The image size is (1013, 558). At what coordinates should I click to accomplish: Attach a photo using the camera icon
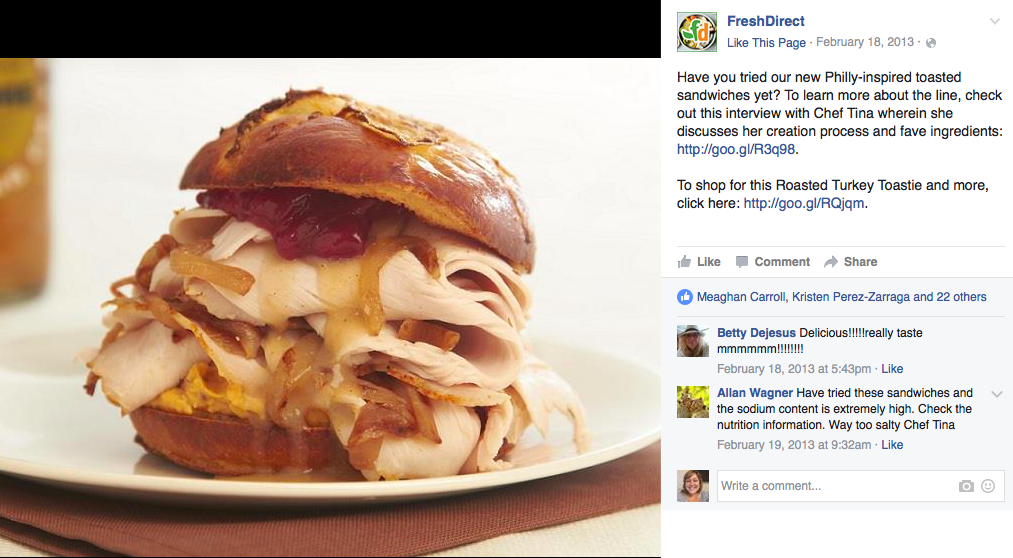(966, 486)
